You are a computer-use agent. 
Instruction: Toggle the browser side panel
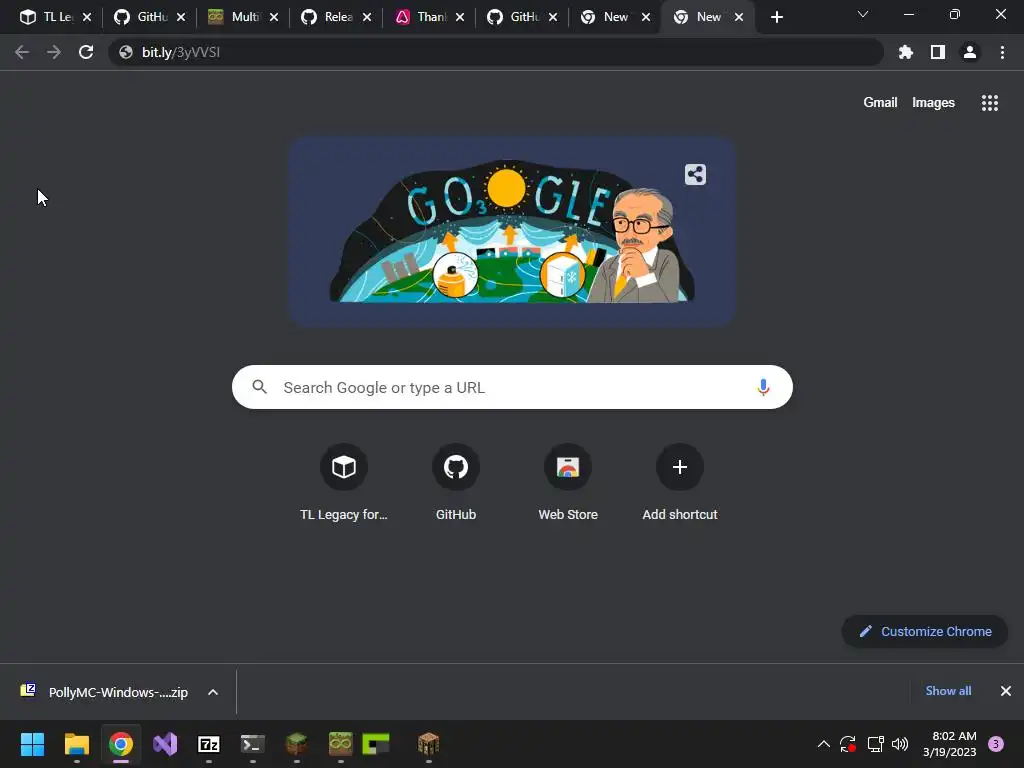938,52
